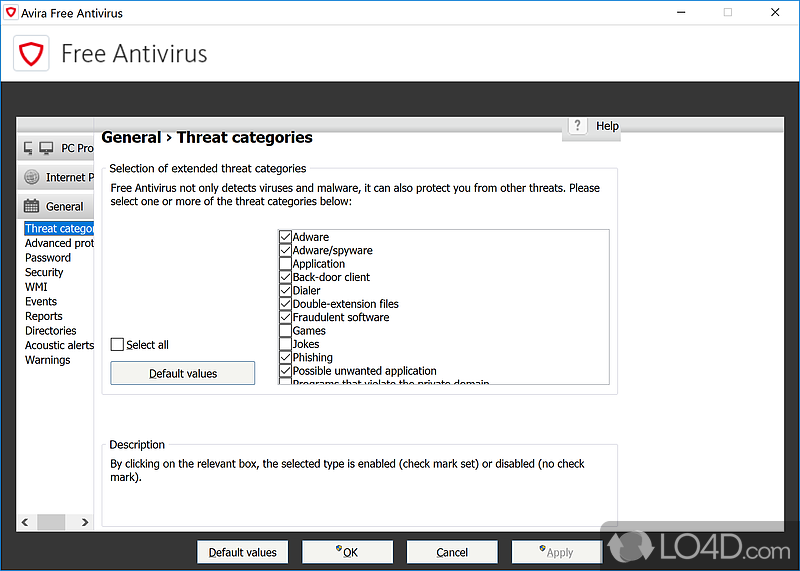The image size is (800, 571).
Task: Open the Password settings page
Action: 48,257
